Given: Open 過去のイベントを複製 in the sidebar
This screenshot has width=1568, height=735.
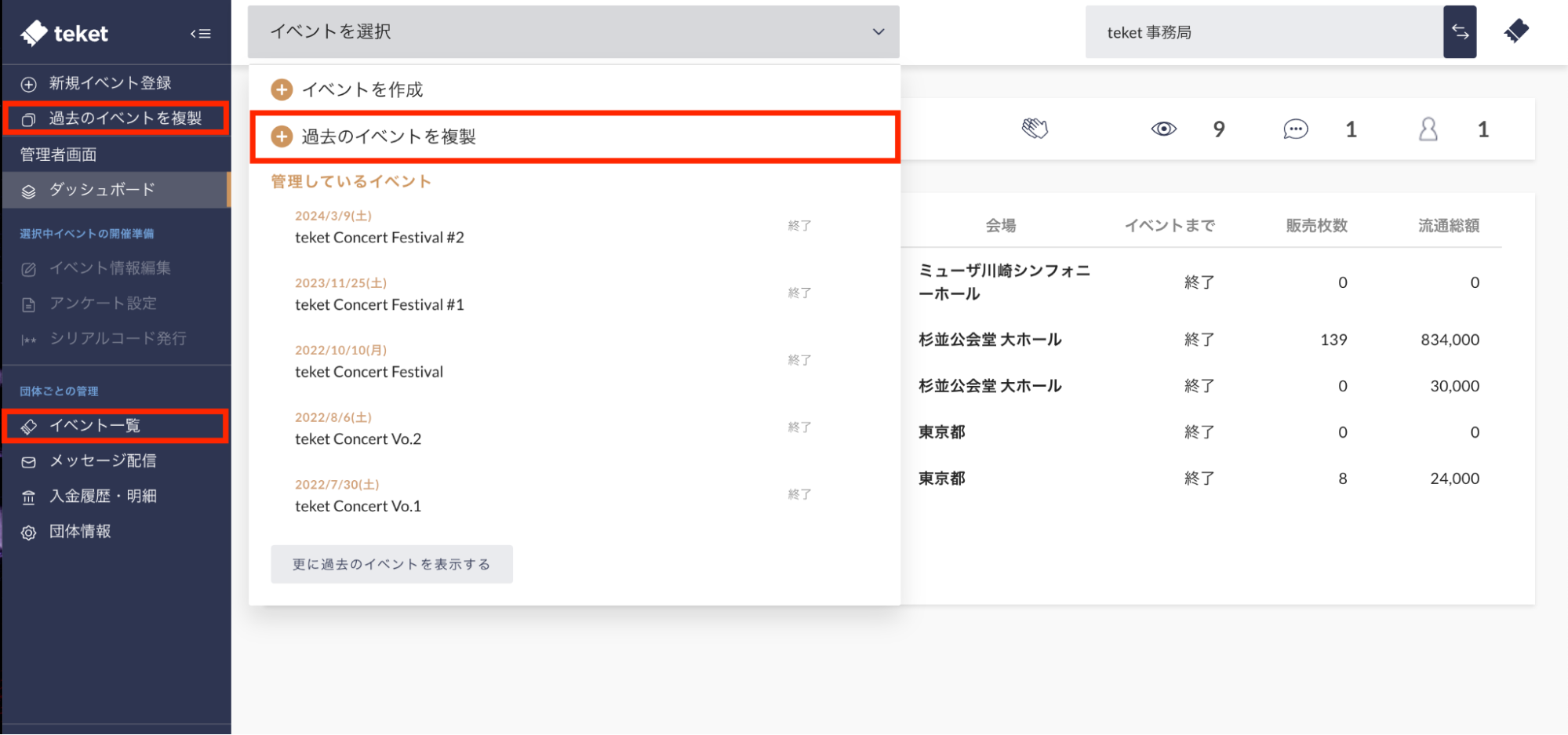Looking at the screenshot, I should (x=116, y=118).
